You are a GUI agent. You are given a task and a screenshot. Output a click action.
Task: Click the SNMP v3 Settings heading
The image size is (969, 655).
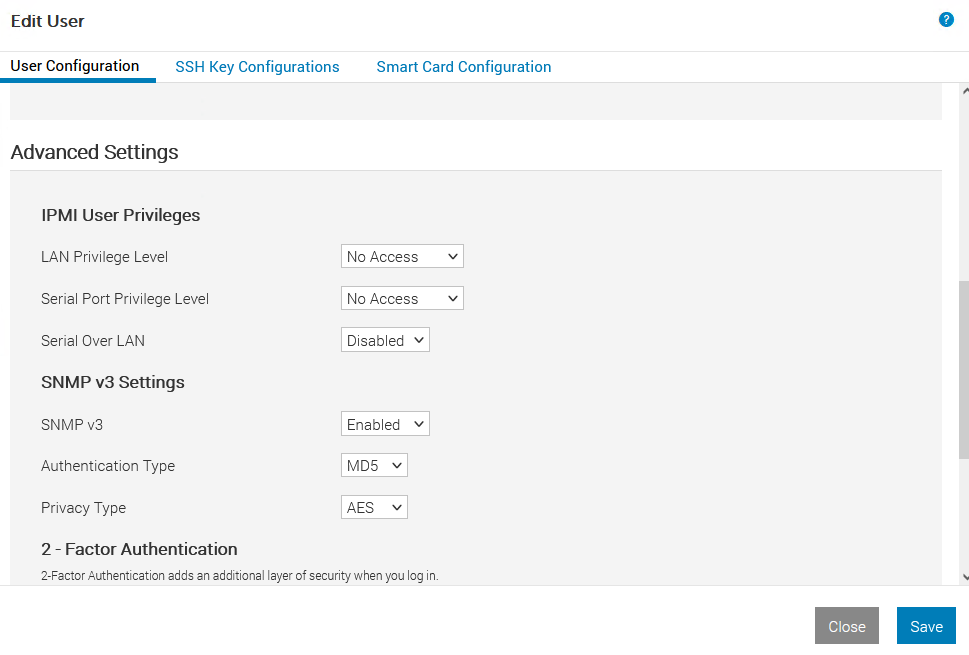(112, 382)
